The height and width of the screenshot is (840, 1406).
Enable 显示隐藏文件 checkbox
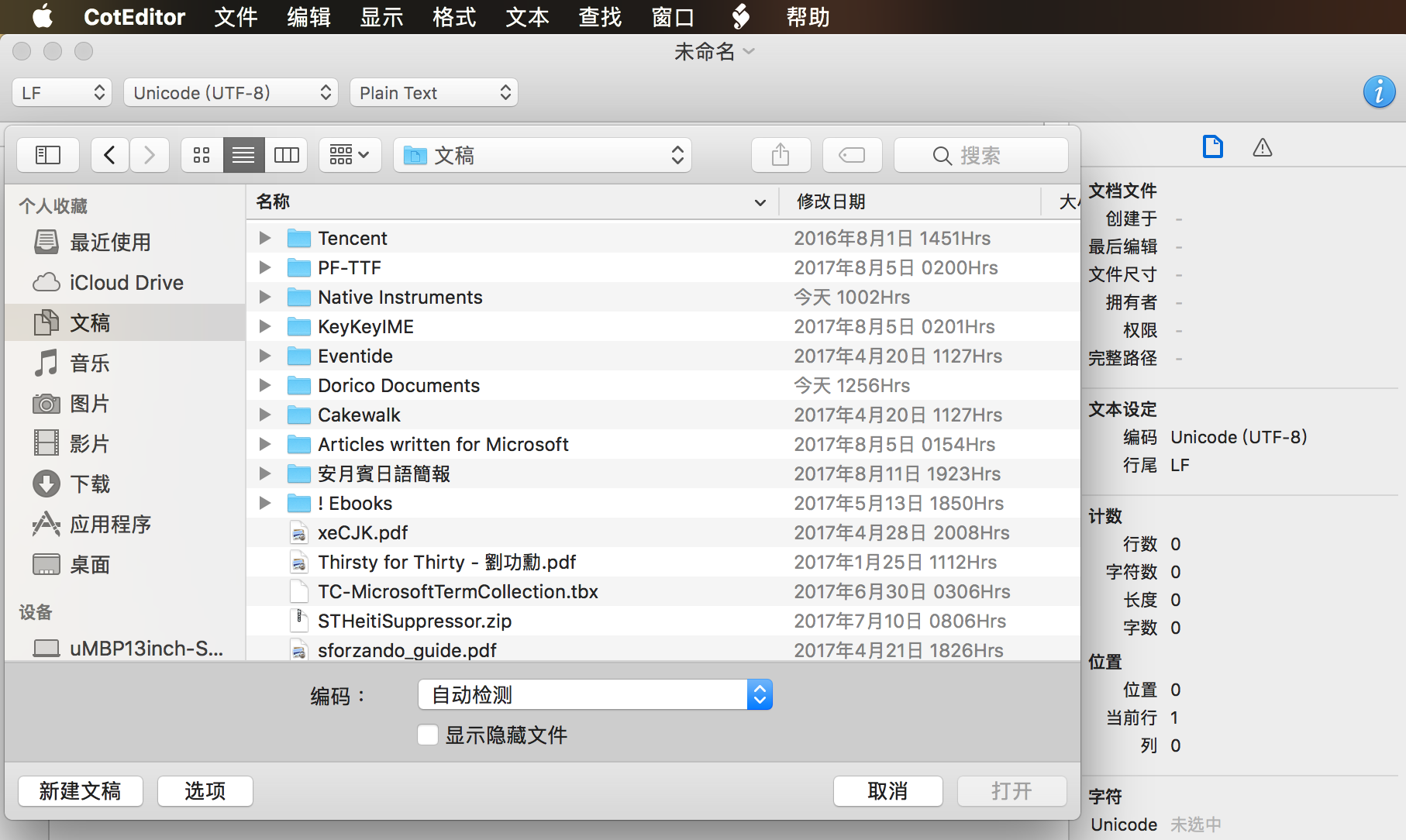tap(427, 734)
